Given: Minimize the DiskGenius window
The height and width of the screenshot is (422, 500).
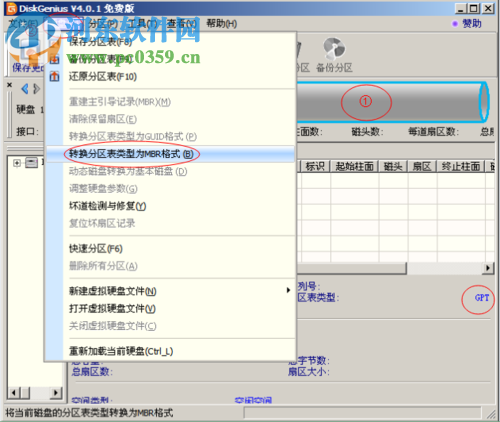Looking at the screenshot, I should (x=461, y=8).
